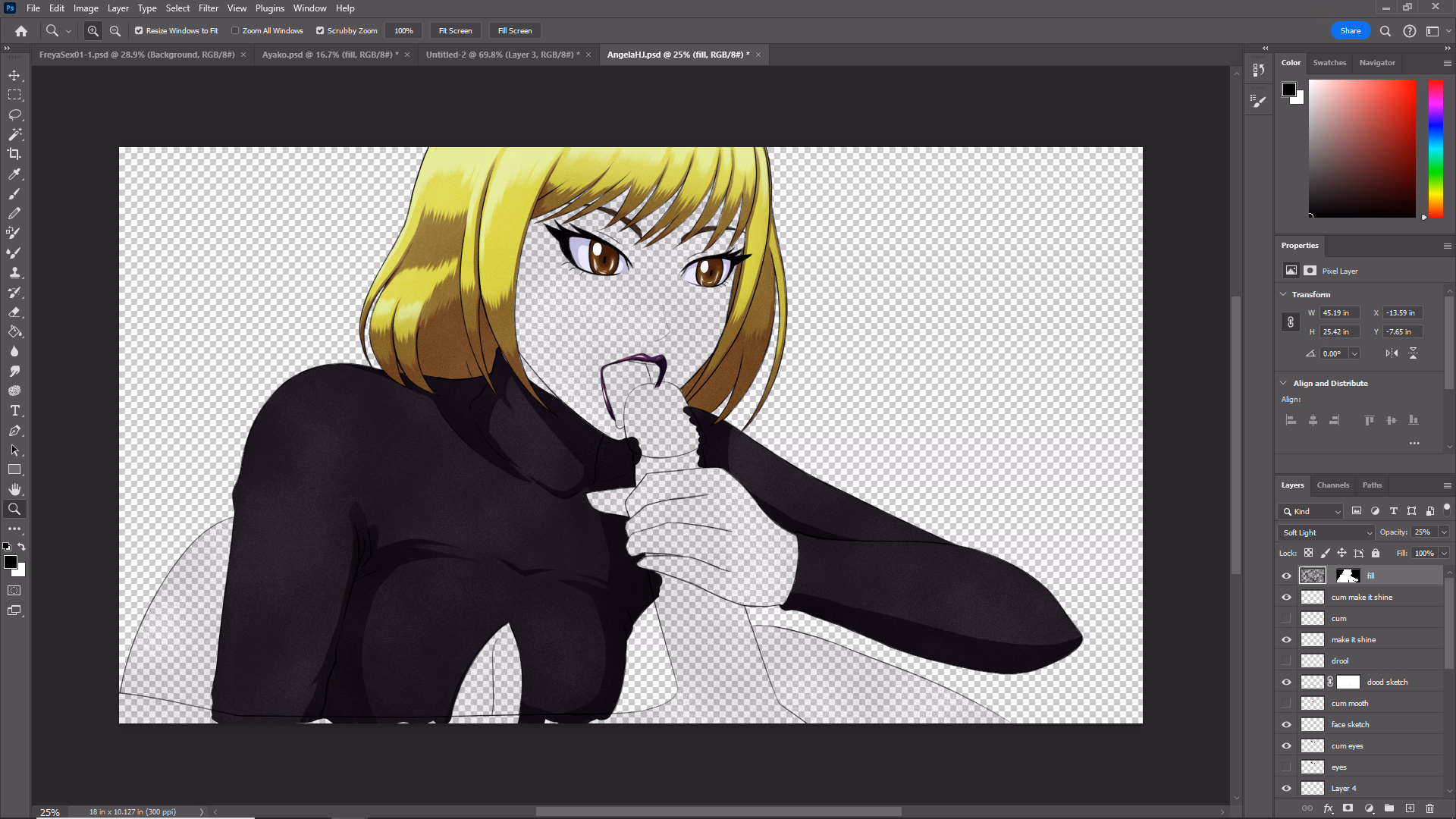
Task: Open the Soft Light blend mode dropdown
Action: 1326,532
